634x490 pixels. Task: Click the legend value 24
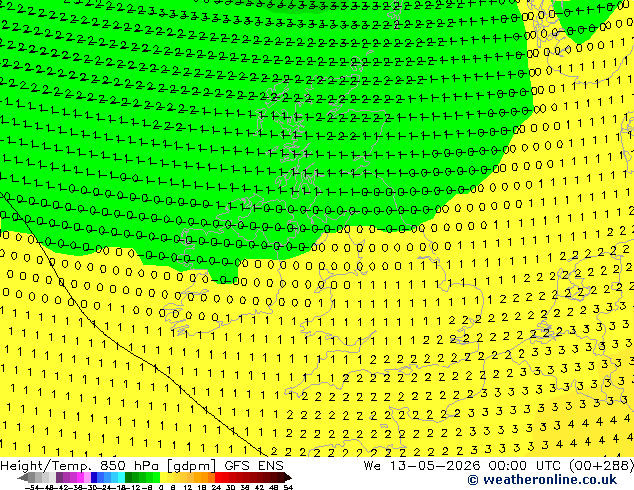(x=216, y=487)
